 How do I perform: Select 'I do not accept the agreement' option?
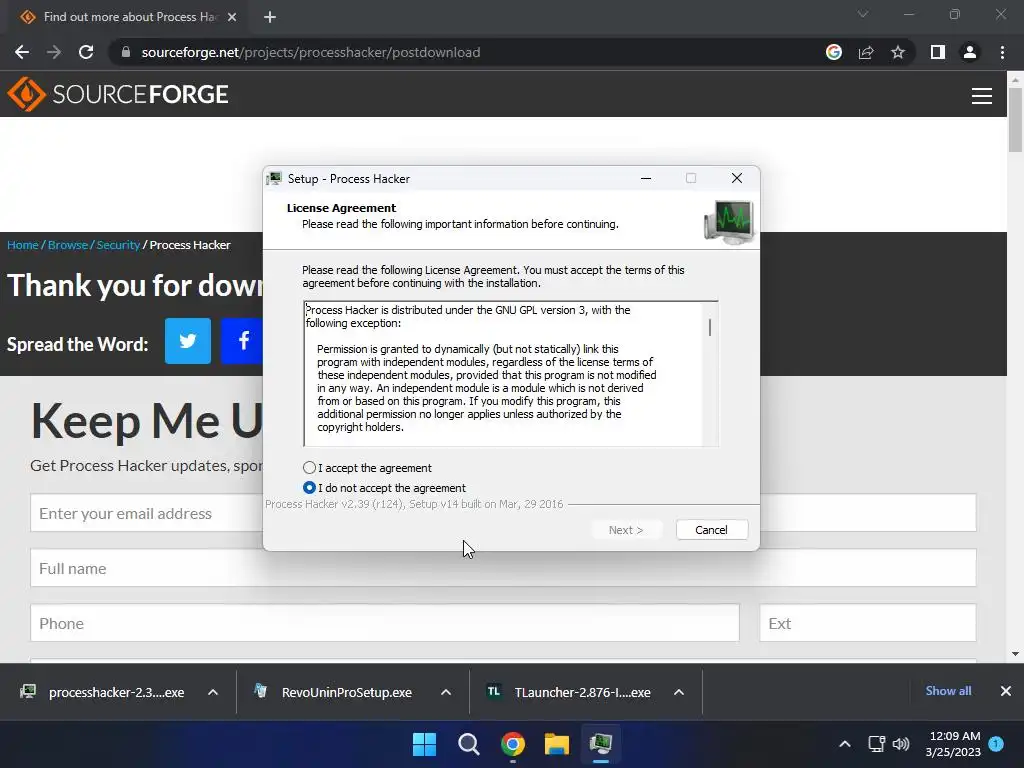tap(310, 488)
